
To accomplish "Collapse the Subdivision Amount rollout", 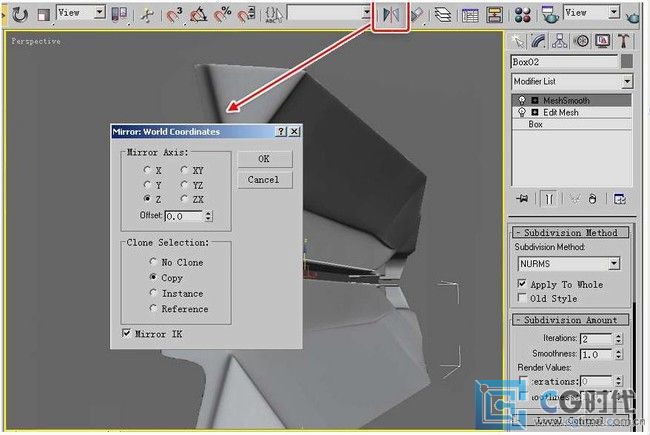I will pyautogui.click(x=570, y=320).
